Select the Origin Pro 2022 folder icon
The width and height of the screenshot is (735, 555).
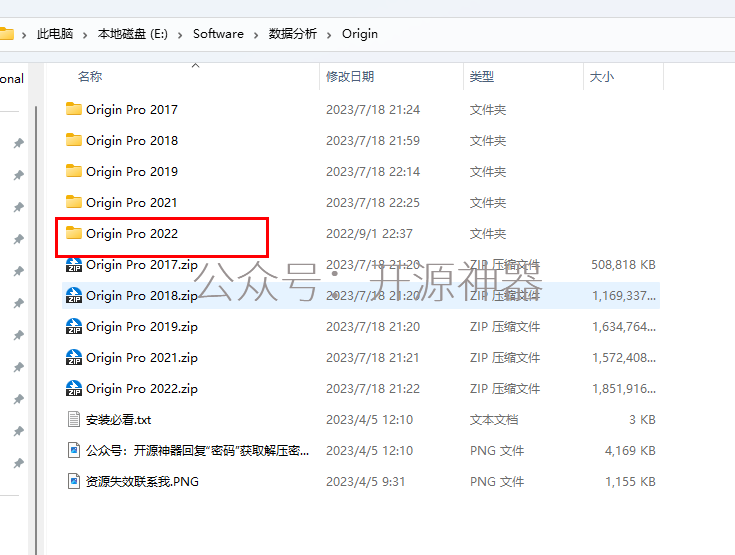click(x=74, y=233)
